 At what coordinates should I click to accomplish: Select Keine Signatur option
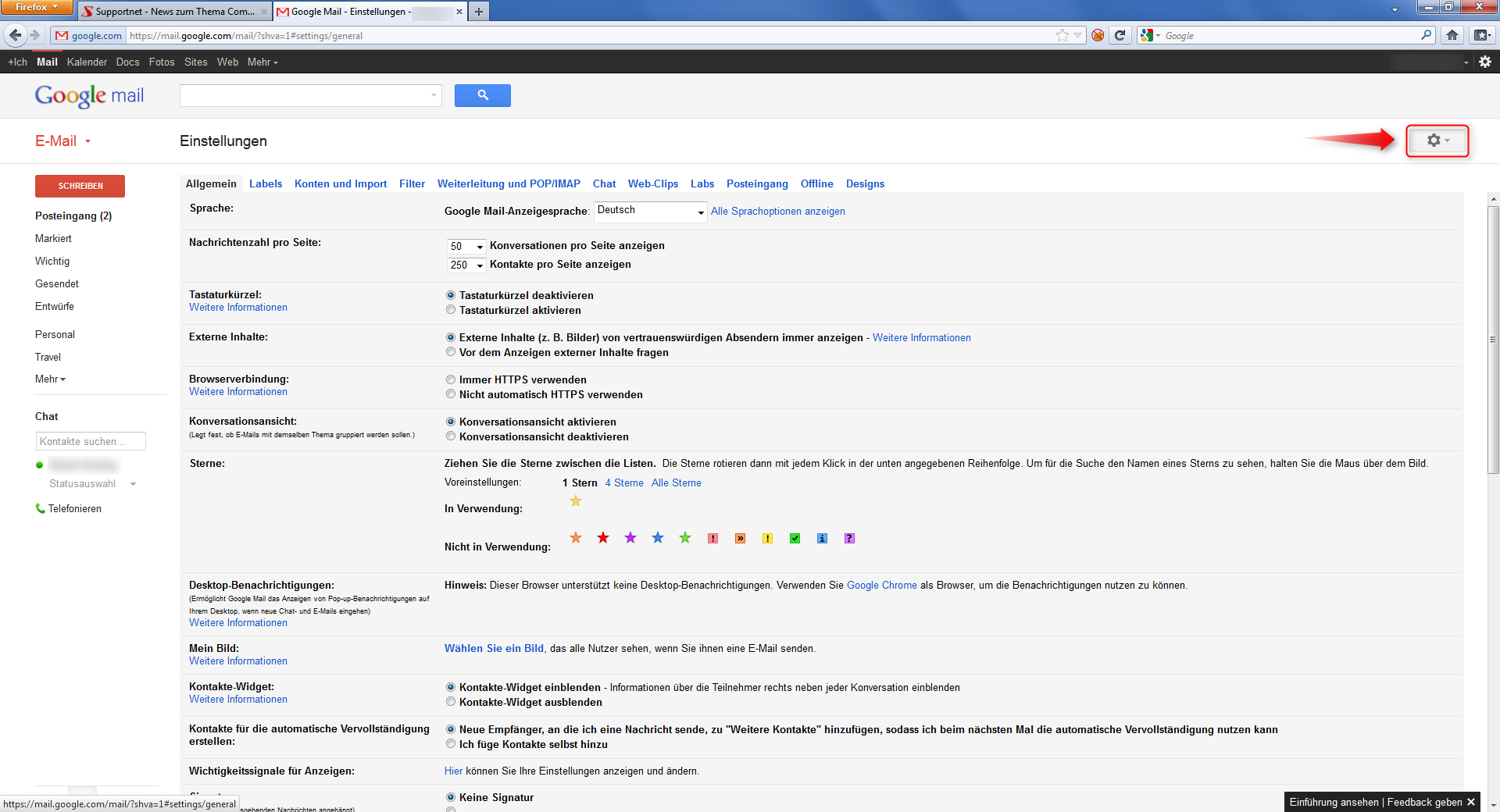(451, 797)
